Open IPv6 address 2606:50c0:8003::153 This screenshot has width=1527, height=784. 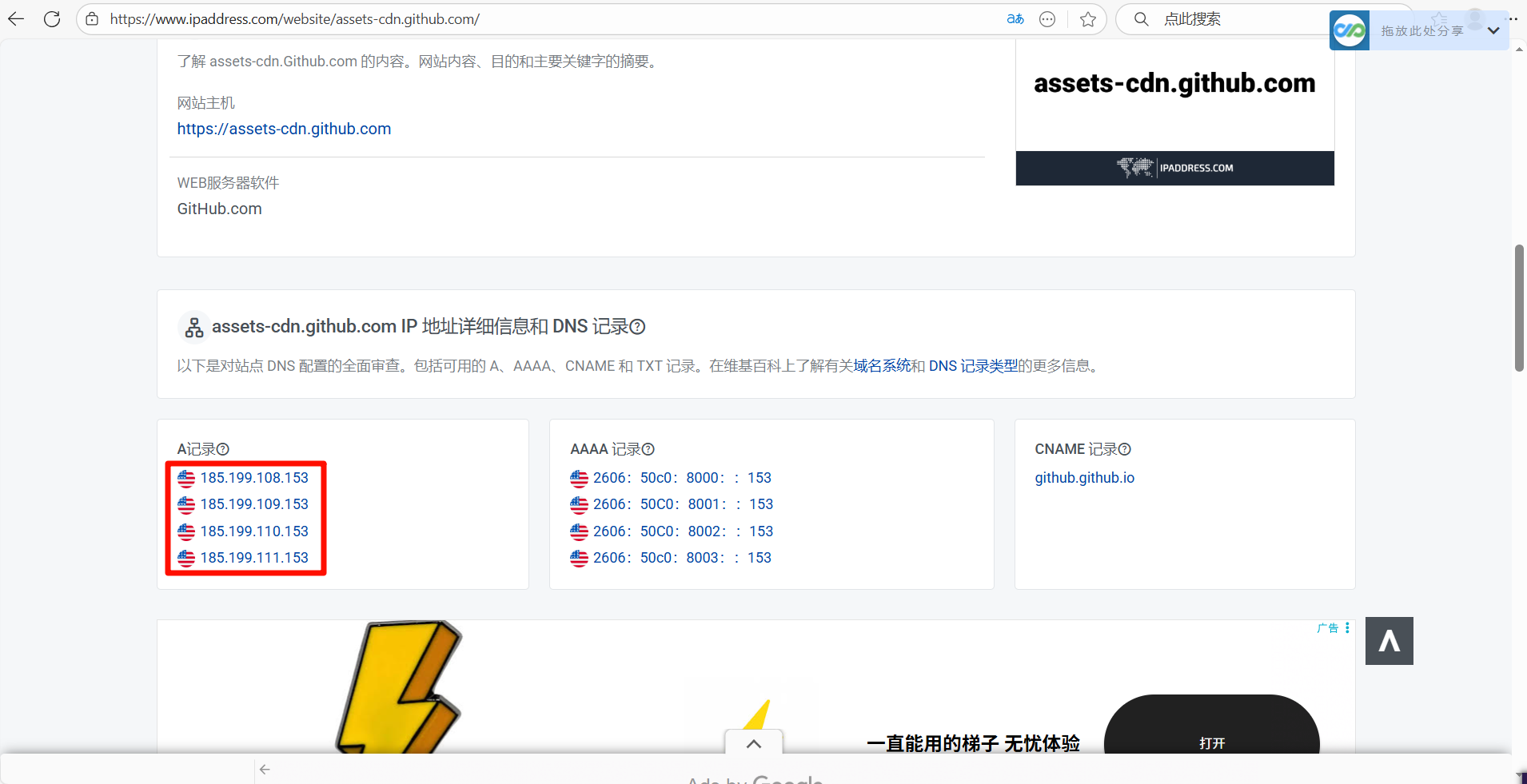point(682,558)
